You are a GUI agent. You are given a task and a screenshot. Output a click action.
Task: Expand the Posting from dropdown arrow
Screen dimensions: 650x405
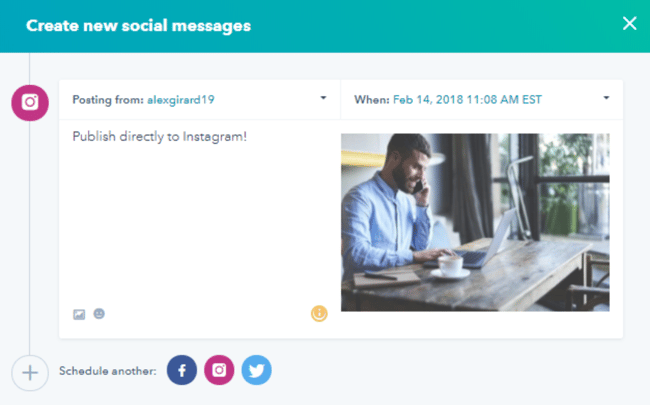[323, 99]
